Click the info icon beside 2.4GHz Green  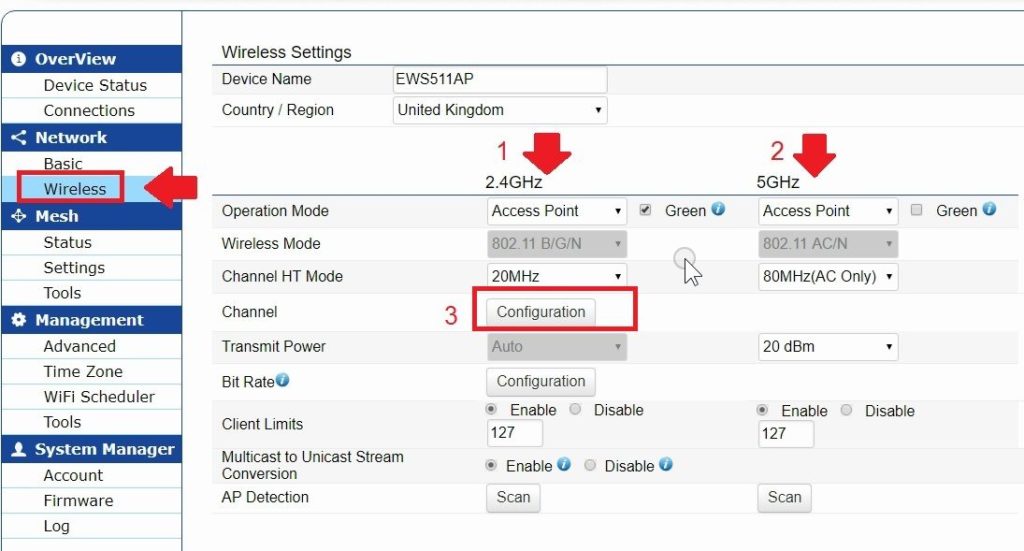(x=718, y=210)
